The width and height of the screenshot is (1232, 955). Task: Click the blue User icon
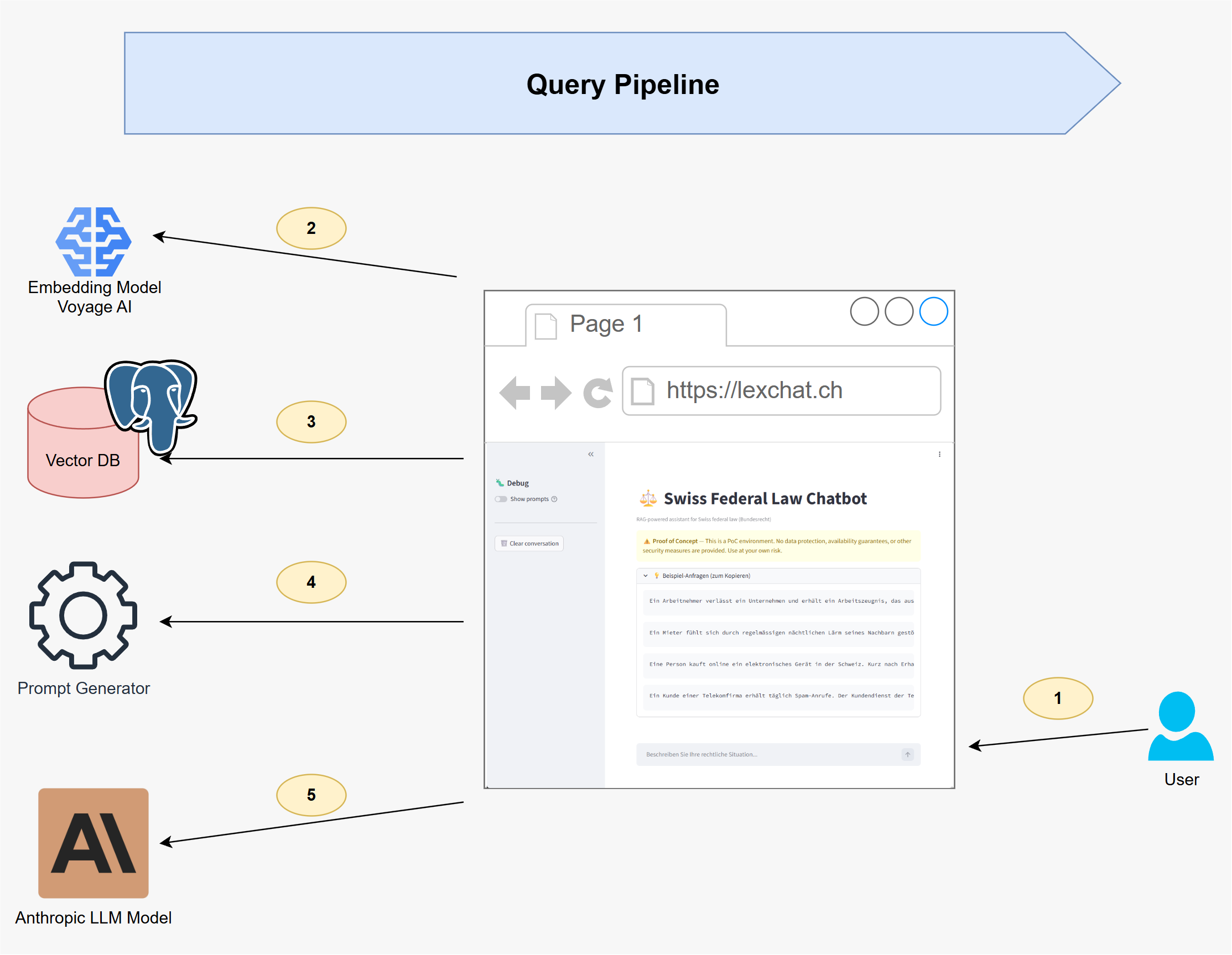[x=1179, y=727]
